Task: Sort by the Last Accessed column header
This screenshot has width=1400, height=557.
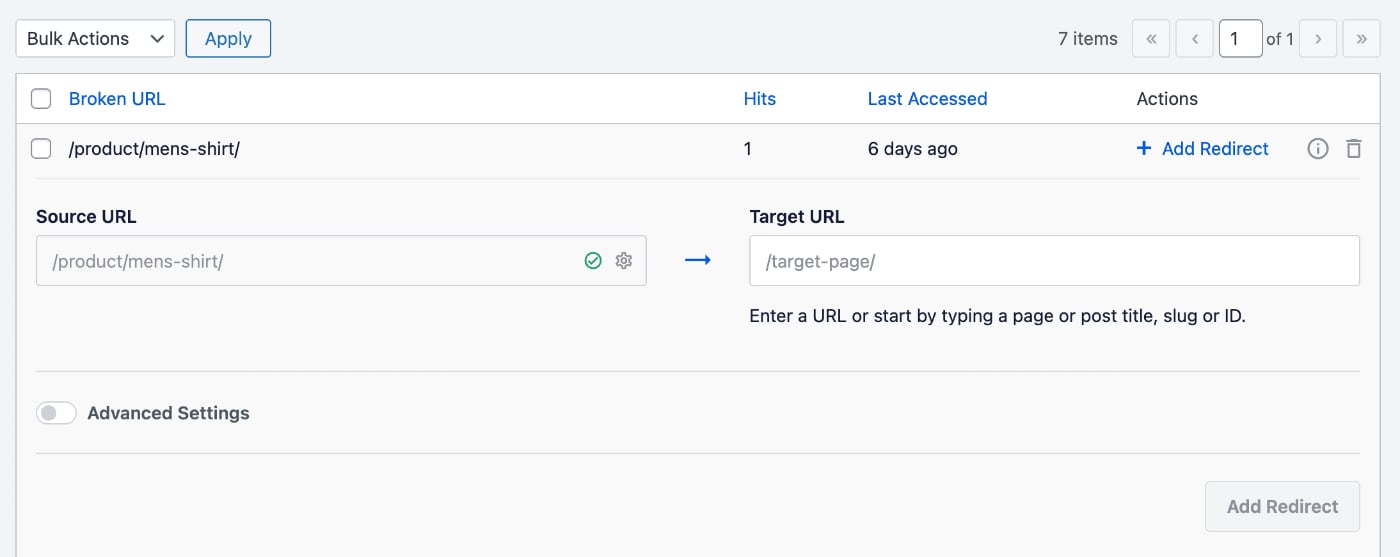Action: [x=927, y=99]
